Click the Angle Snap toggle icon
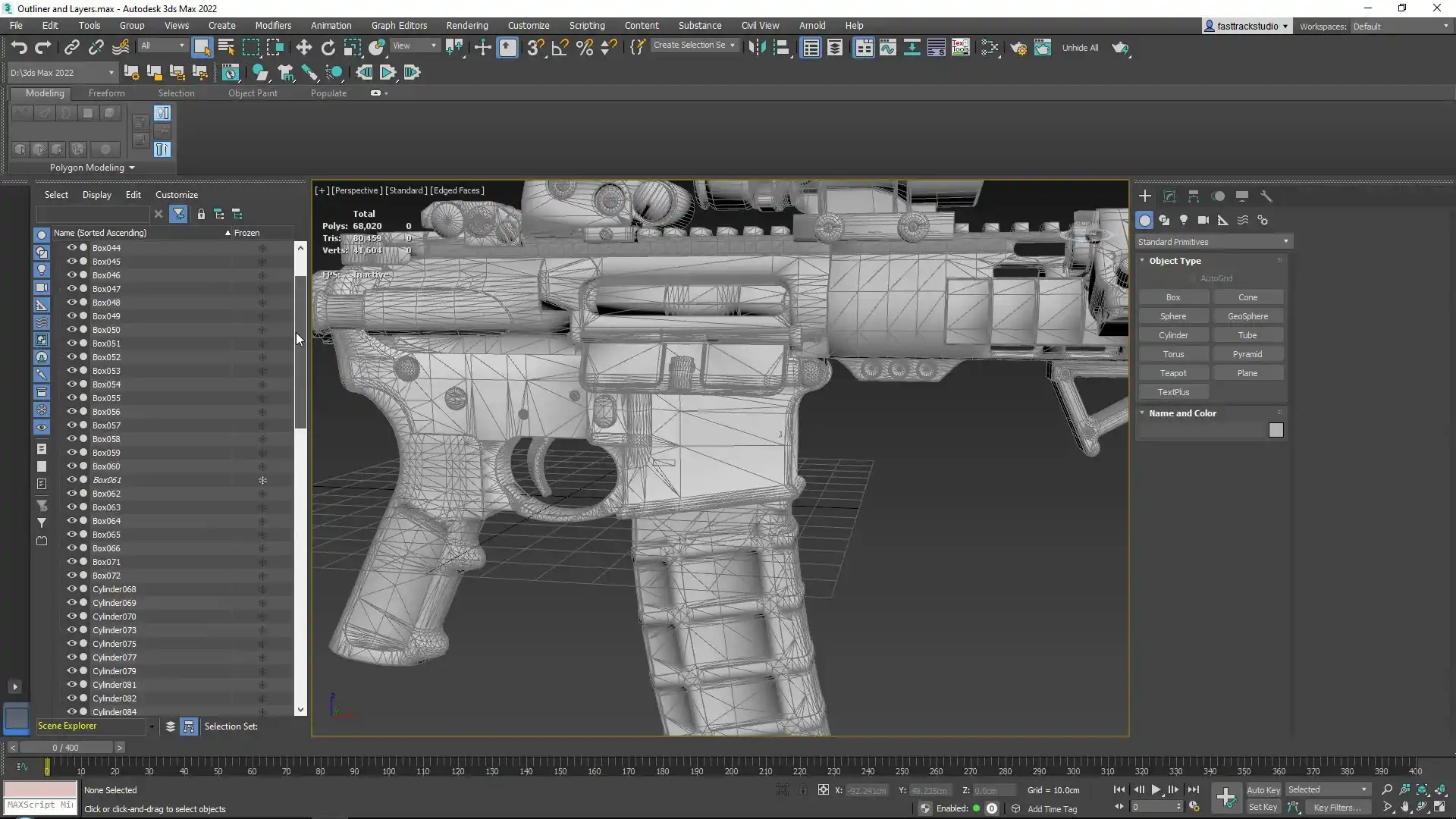Viewport: 1456px width, 819px height. [560, 48]
